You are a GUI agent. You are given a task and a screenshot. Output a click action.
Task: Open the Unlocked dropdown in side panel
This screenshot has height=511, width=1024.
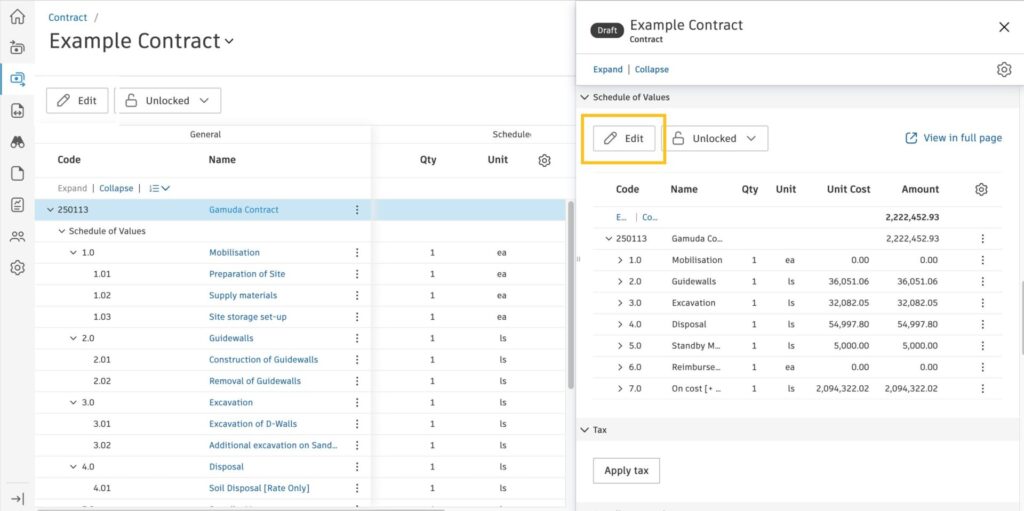coord(715,139)
